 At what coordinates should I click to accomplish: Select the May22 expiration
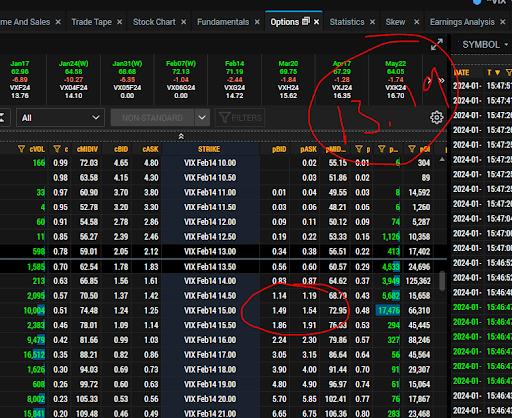(395, 79)
